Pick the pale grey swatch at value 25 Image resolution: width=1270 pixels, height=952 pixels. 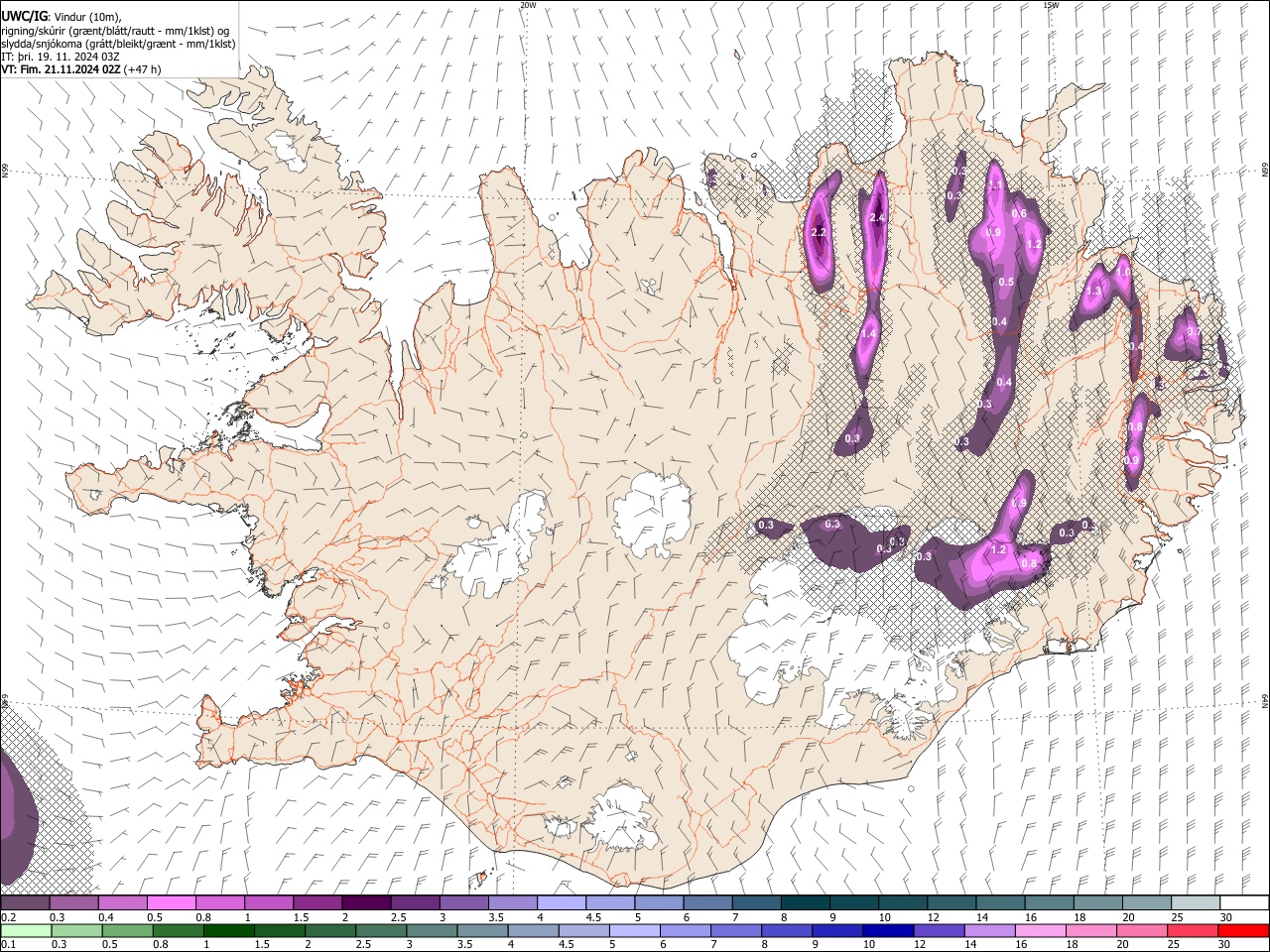[x=1195, y=902]
